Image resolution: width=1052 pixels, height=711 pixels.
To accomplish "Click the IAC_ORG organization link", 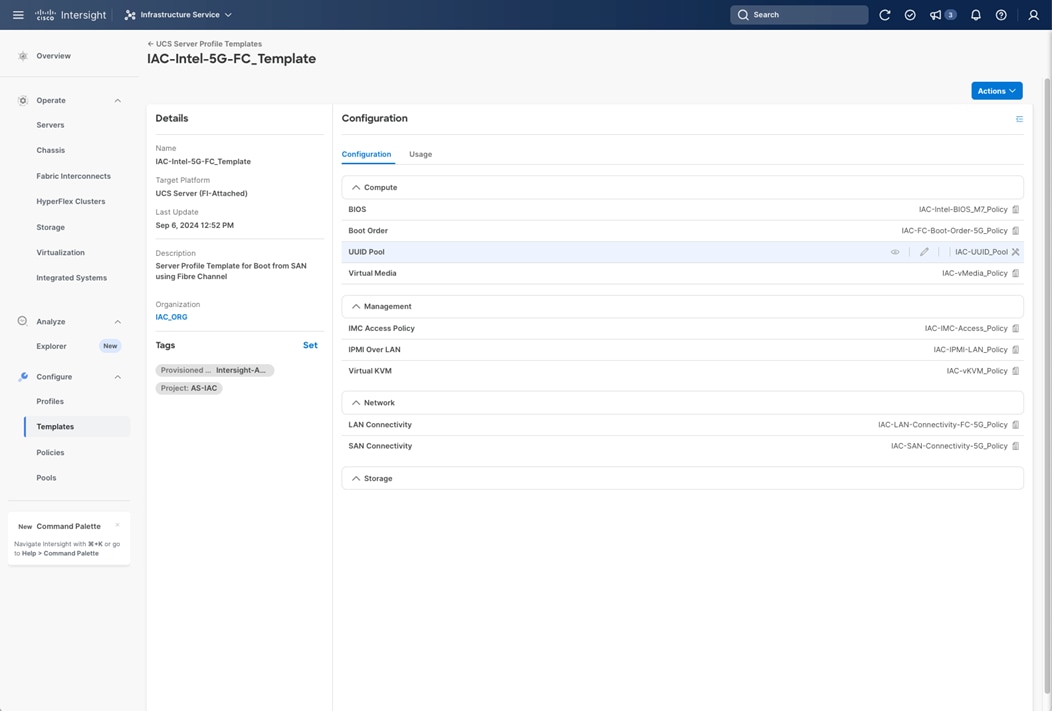I will (171, 317).
